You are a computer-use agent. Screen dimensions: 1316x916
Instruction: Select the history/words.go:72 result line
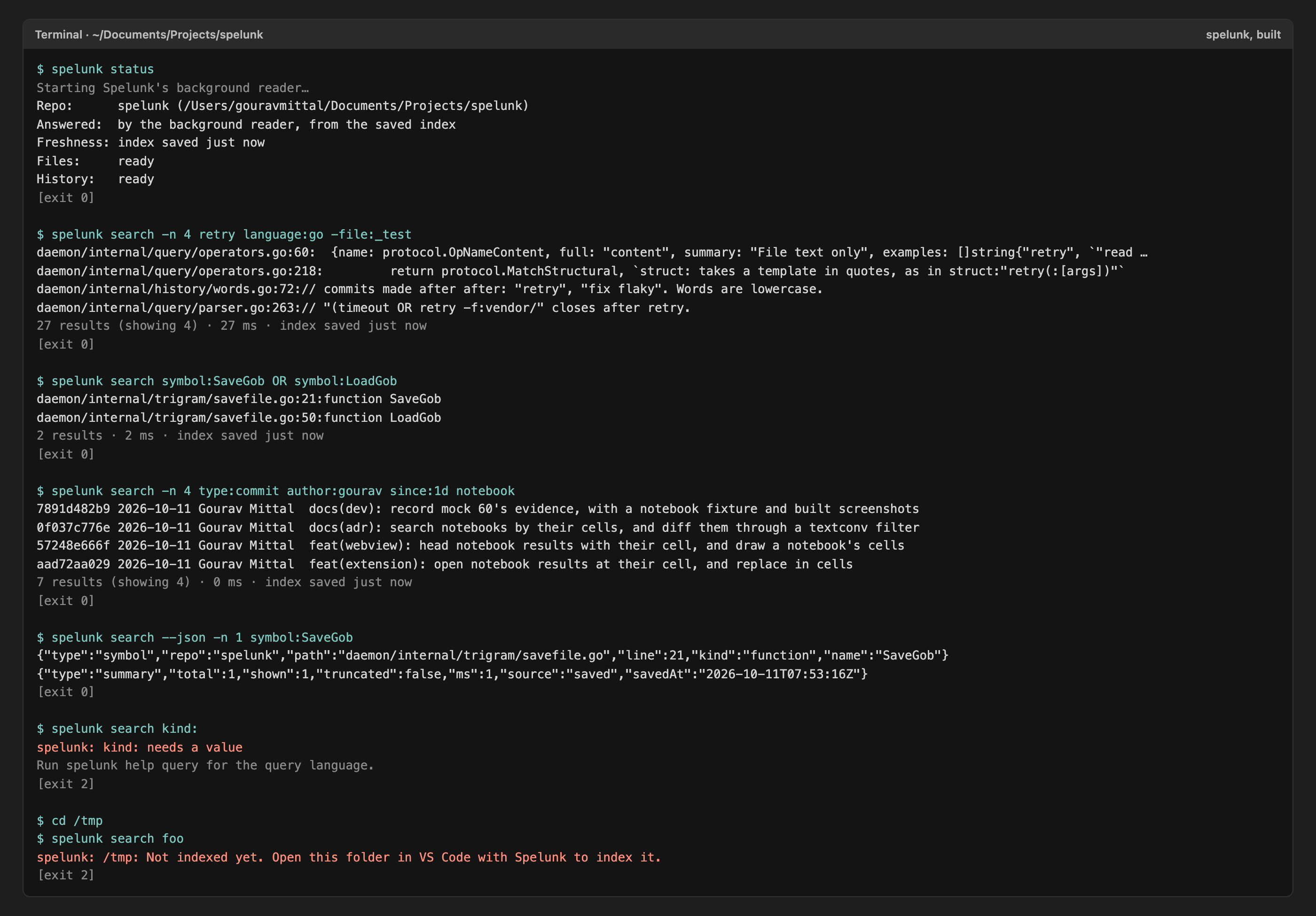[430, 289]
